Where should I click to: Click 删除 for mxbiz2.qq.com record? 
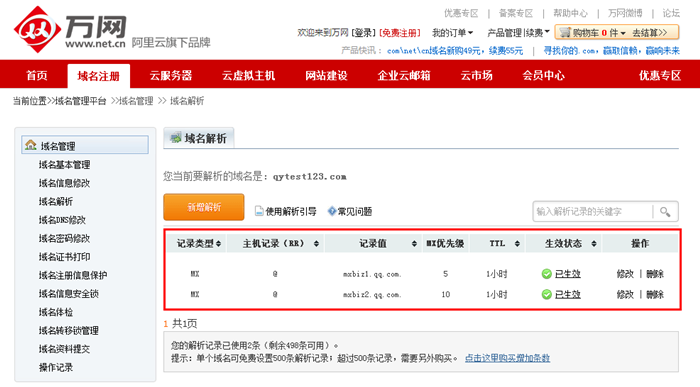655,294
